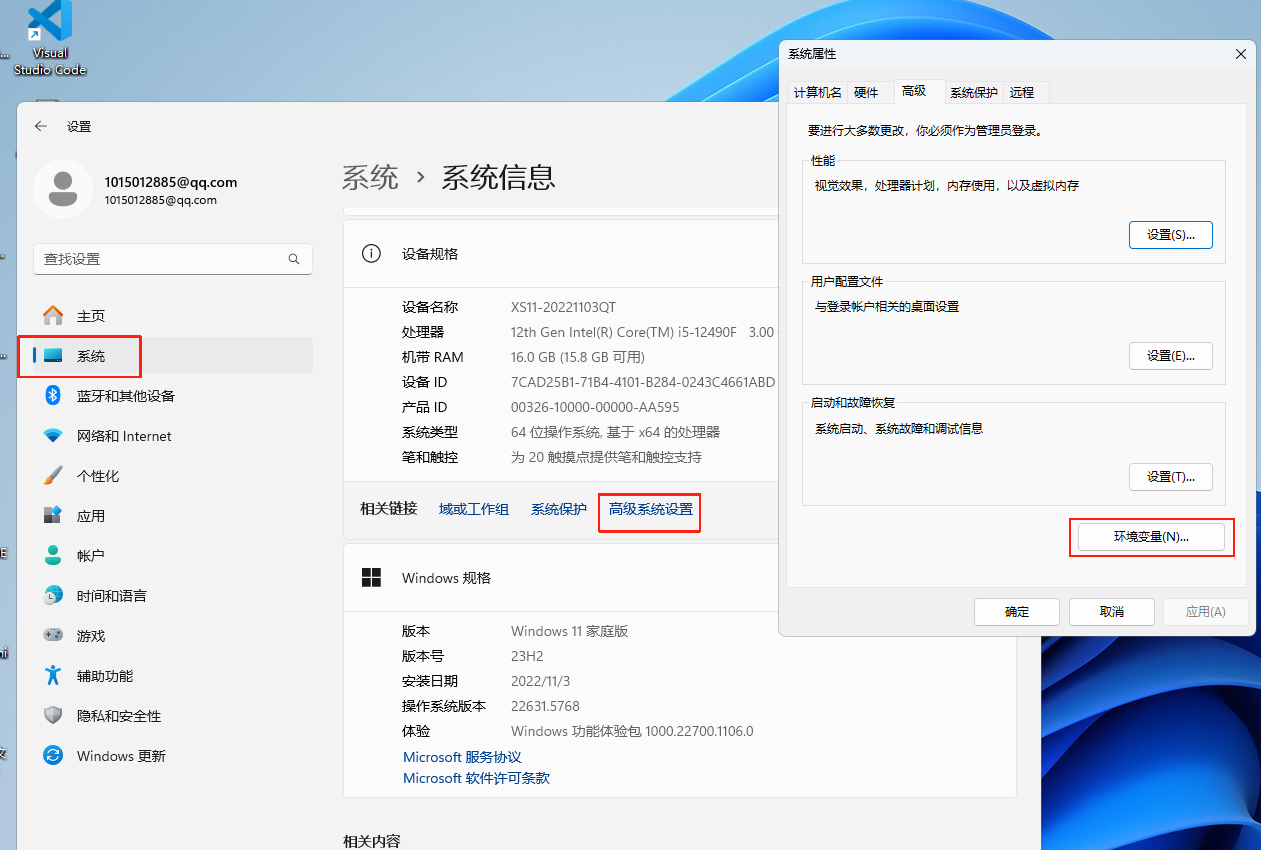The image size is (1261, 850).
Task: Go to 个性化 personalization settings
Action: pyautogui.click(x=97, y=476)
